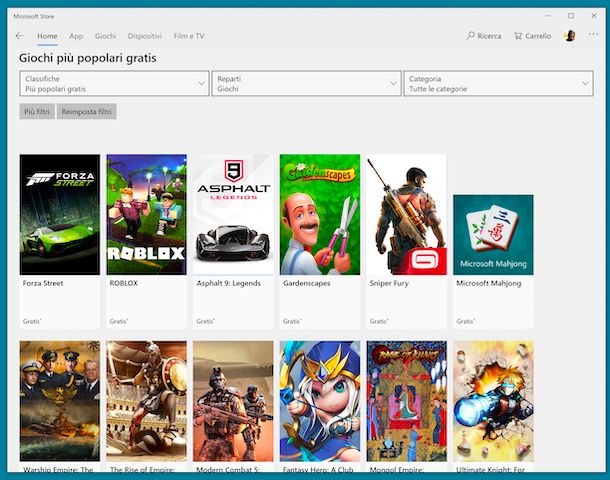Viewport: 610px width, 480px height.
Task: Switch to the Dispositivi tab
Action: (145, 36)
